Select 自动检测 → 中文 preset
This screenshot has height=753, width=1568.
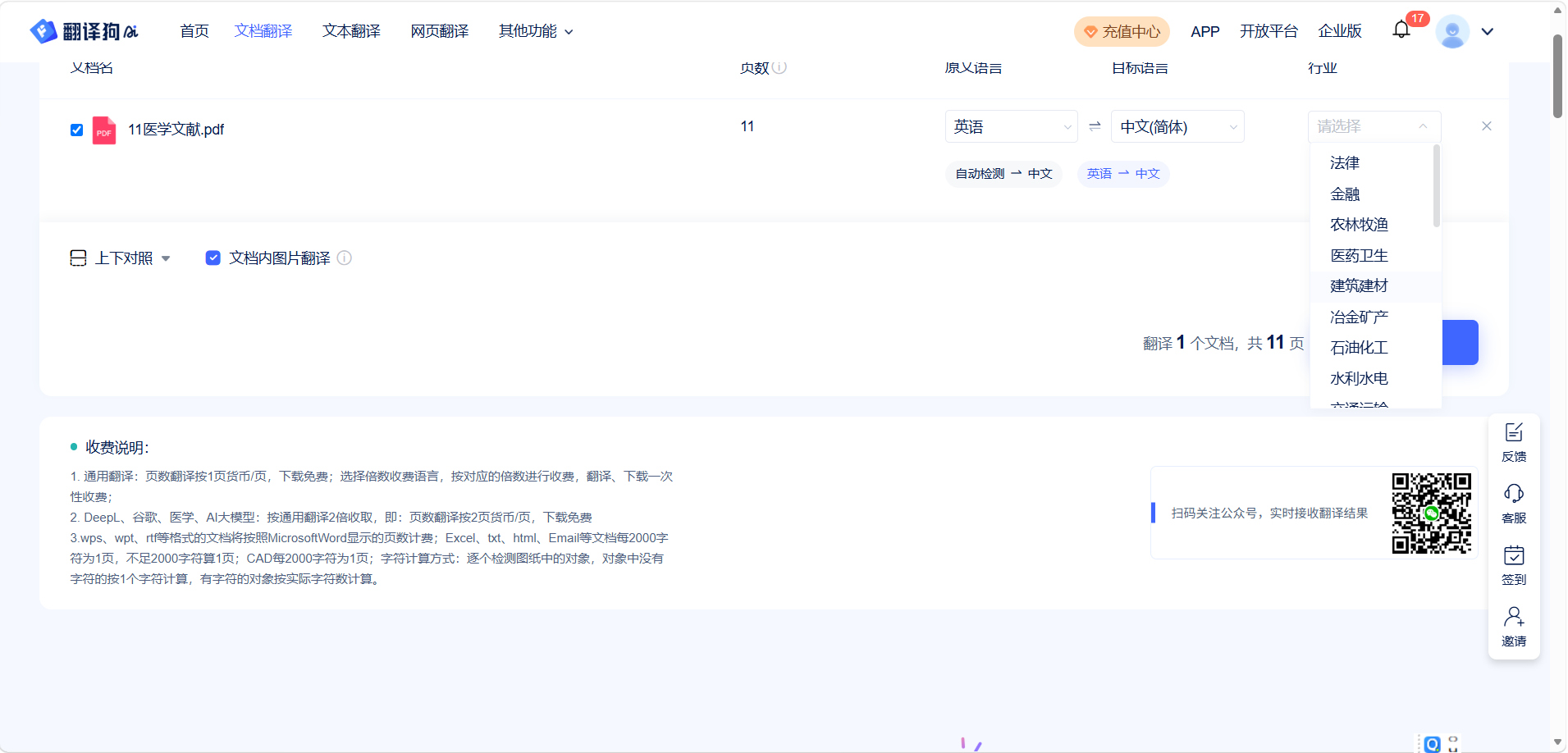[x=1003, y=174]
